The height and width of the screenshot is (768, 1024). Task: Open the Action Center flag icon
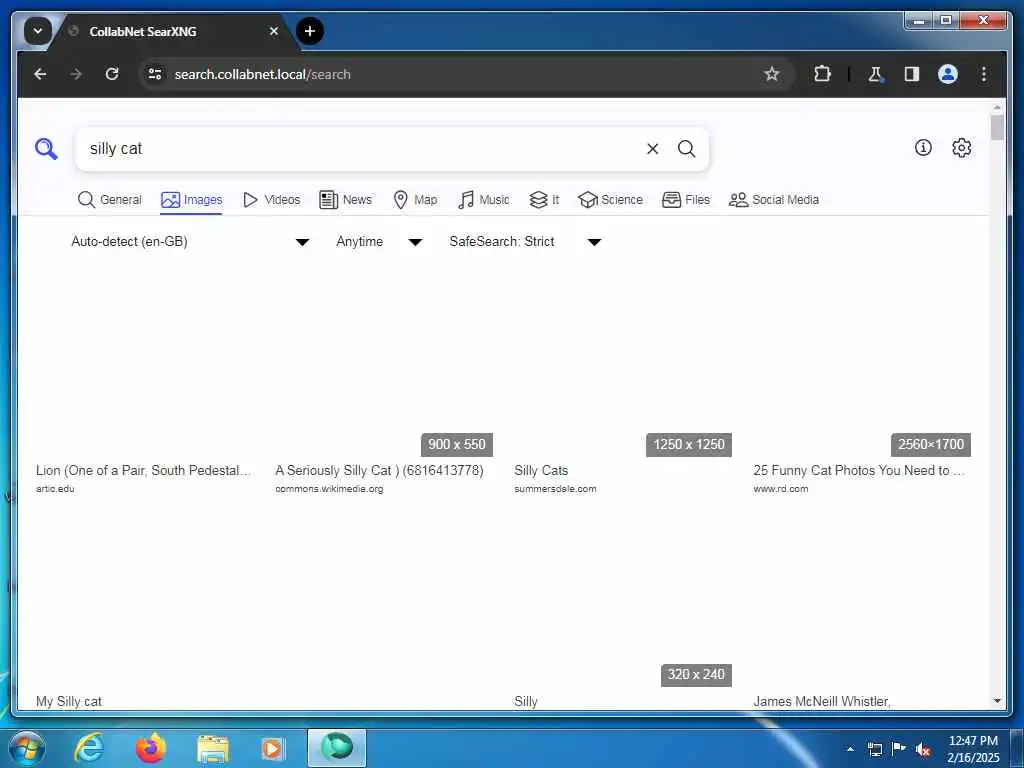(x=899, y=748)
